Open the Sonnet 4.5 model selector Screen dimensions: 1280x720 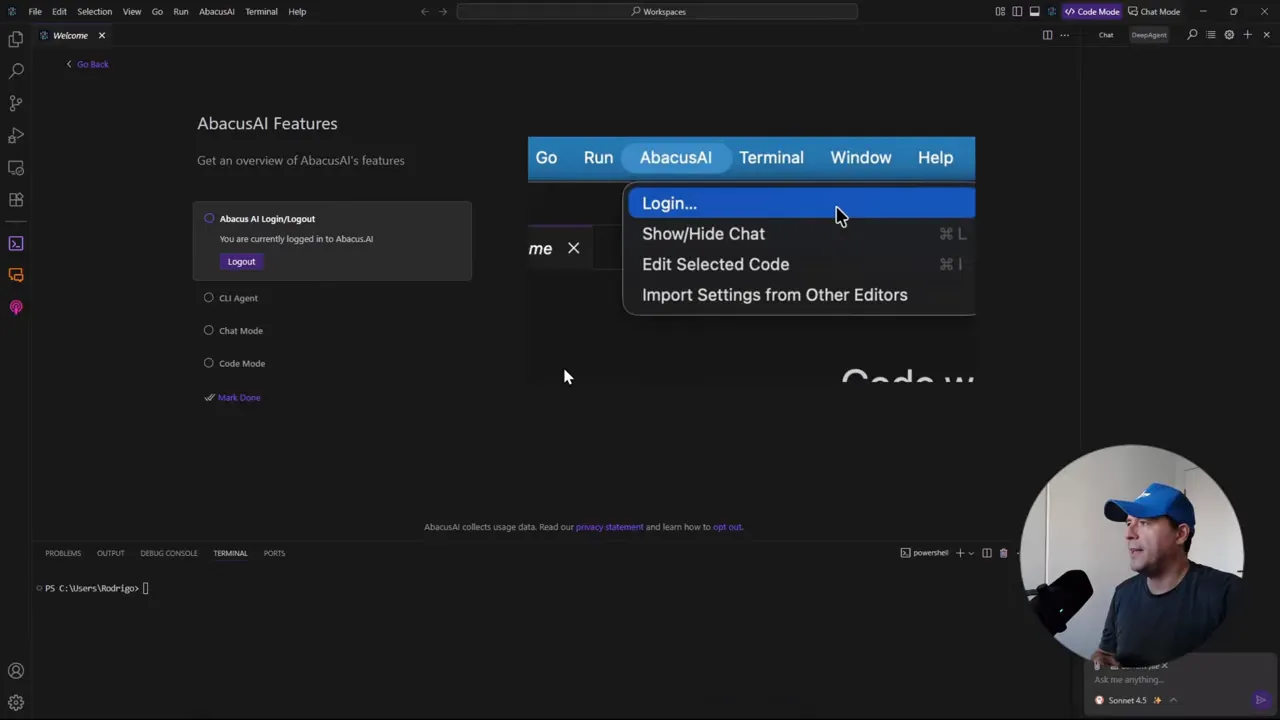(x=1127, y=700)
